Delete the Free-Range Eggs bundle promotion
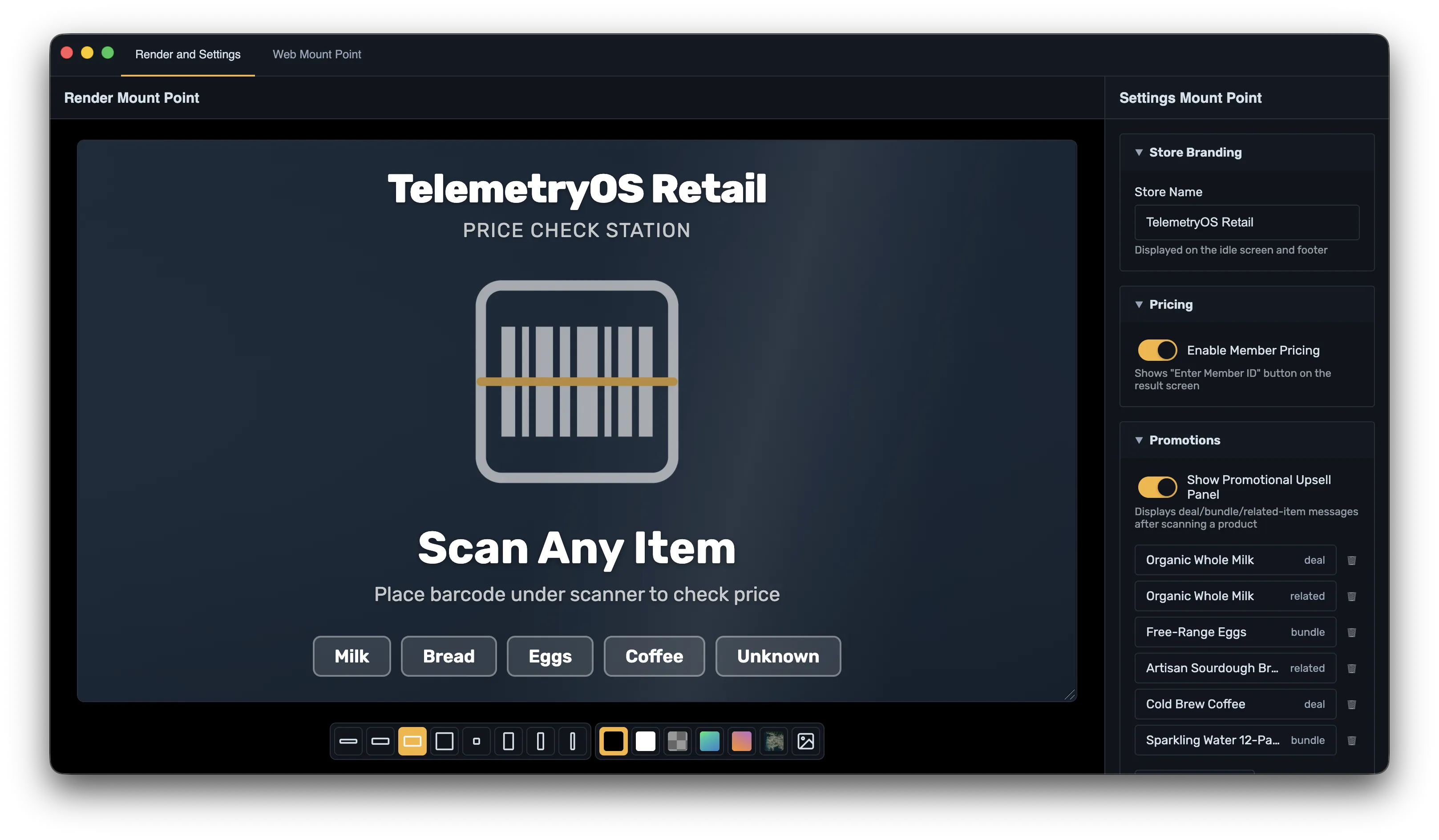This screenshot has width=1439, height=840. (1352, 632)
